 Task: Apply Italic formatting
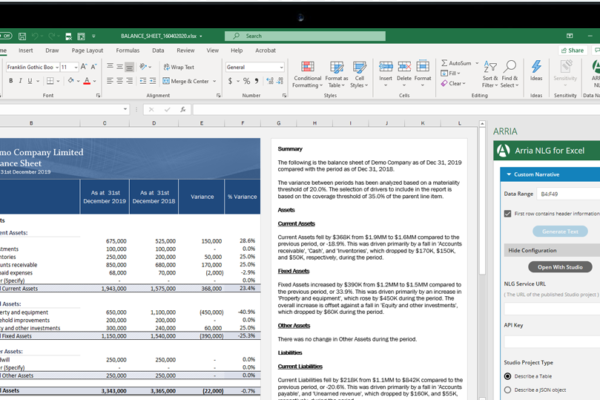(20, 81)
